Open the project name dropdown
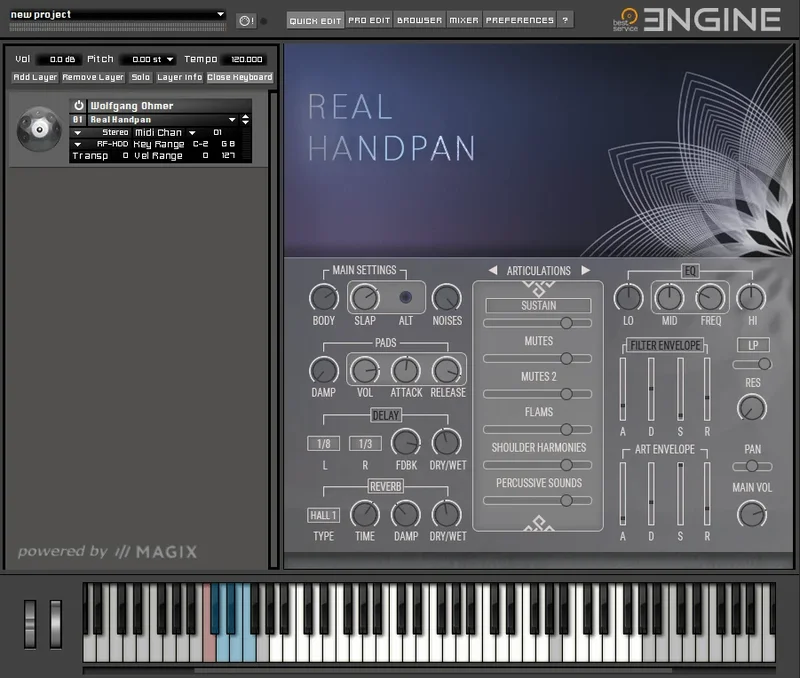 tap(220, 14)
